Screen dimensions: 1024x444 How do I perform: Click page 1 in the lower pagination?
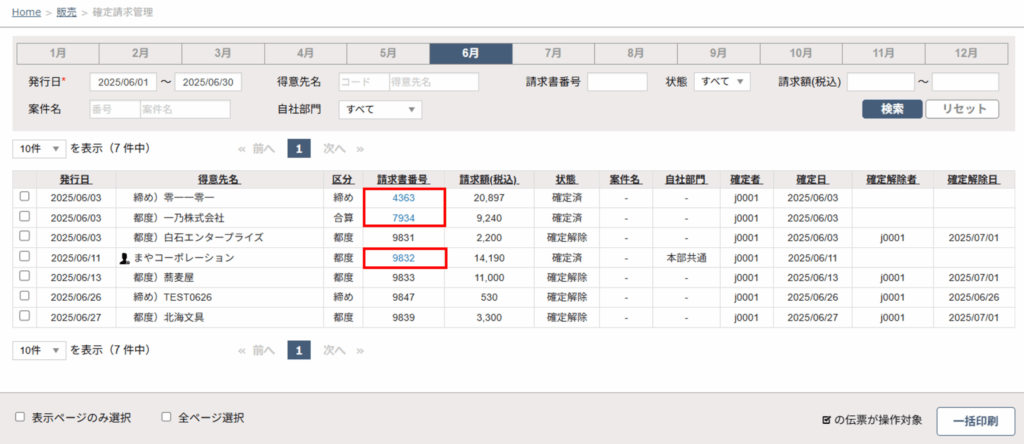[298, 351]
